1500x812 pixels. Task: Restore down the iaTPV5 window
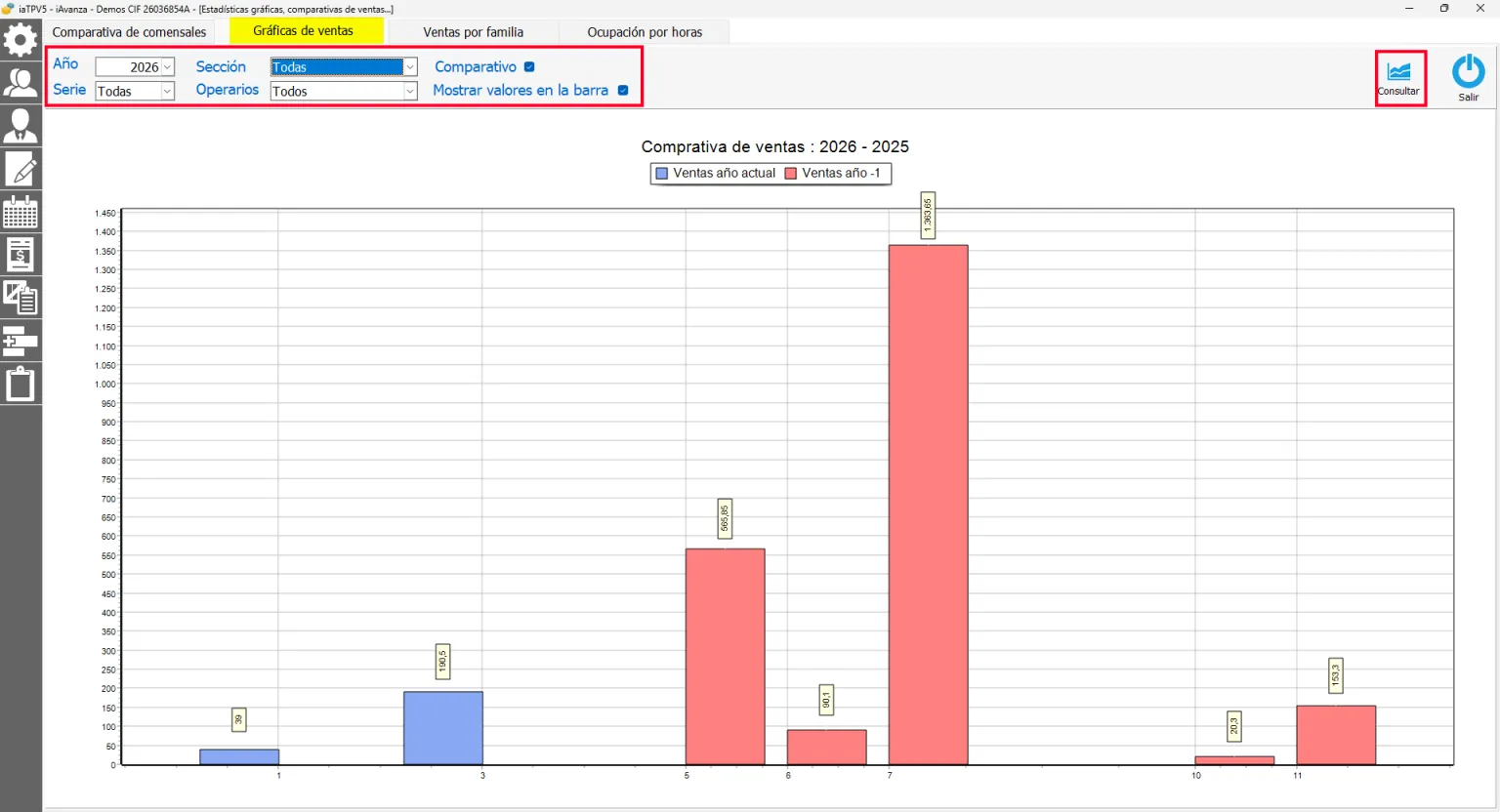[1444, 9]
